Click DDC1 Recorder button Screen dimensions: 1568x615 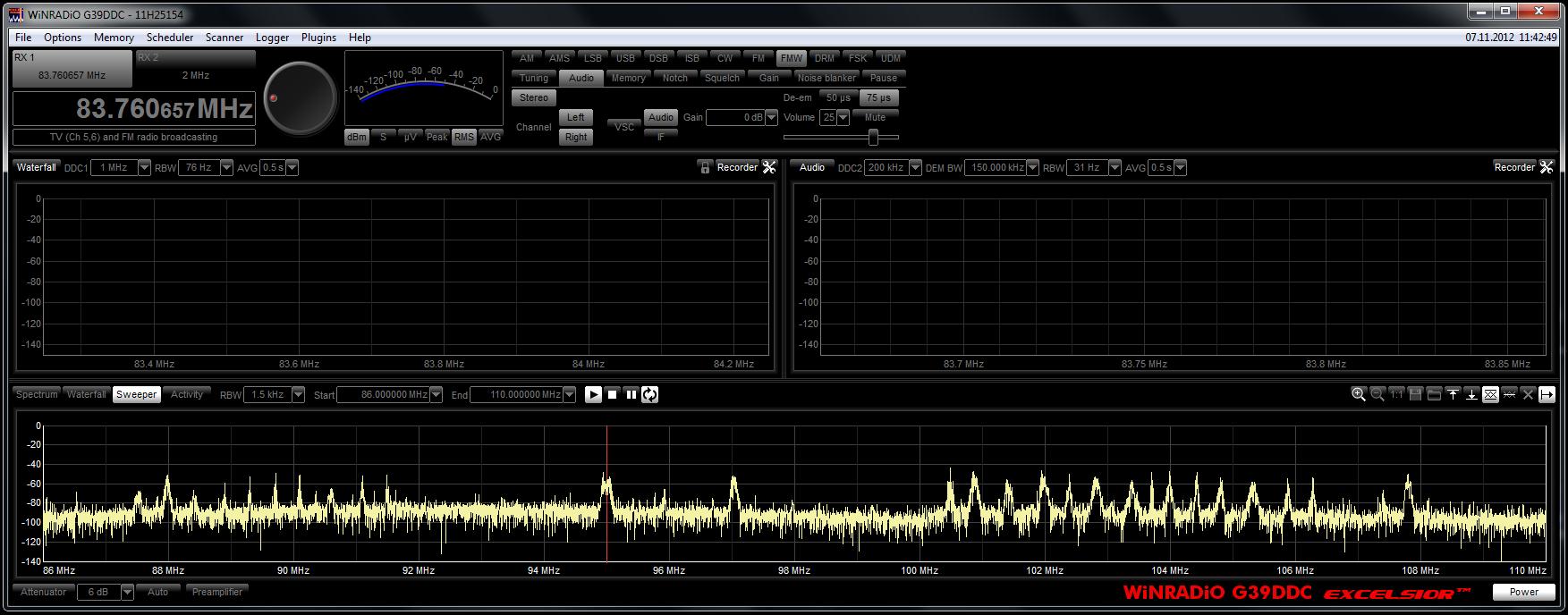[x=737, y=167]
